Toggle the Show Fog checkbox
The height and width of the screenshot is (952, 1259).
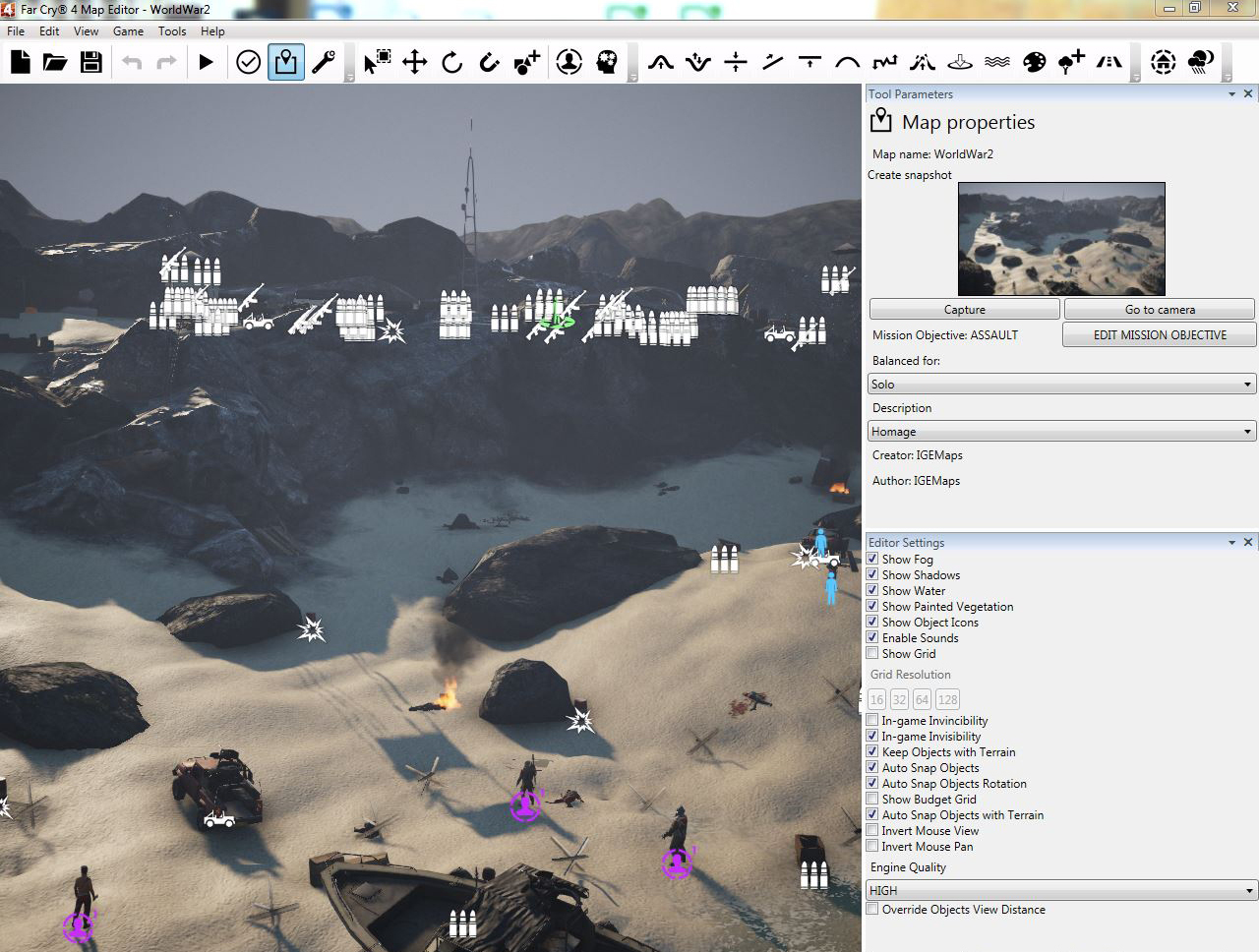point(872,559)
